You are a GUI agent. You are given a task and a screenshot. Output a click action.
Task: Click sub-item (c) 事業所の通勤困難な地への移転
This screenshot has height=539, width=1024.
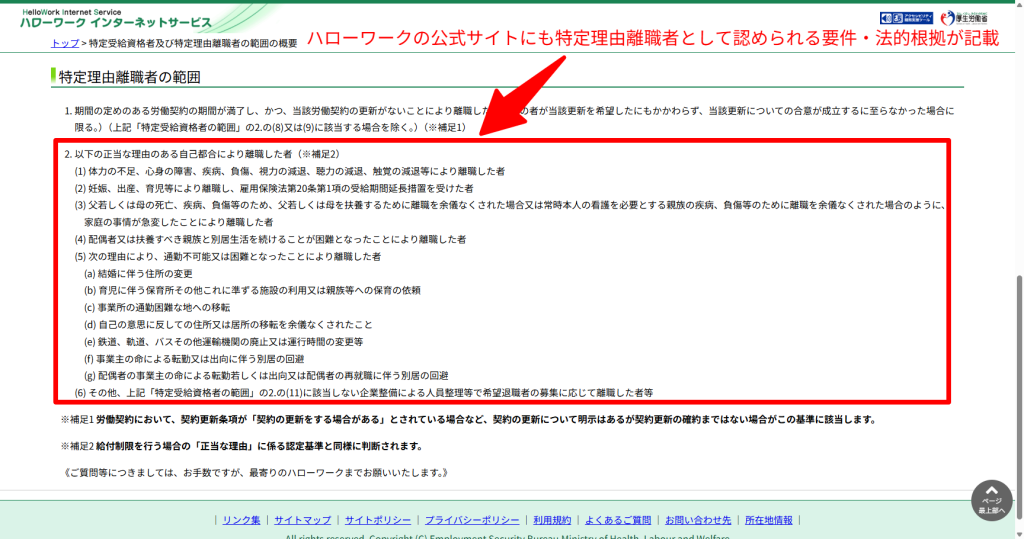pos(157,307)
